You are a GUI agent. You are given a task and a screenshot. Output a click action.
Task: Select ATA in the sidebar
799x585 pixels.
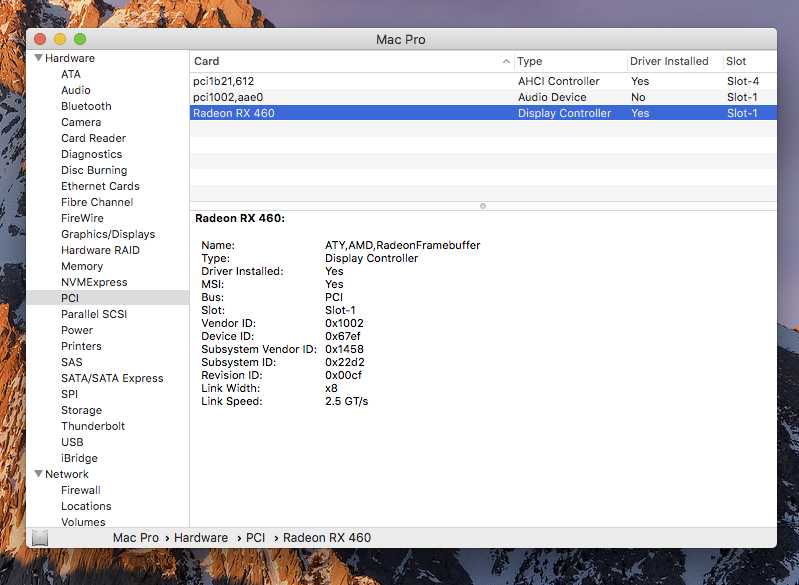[71, 74]
